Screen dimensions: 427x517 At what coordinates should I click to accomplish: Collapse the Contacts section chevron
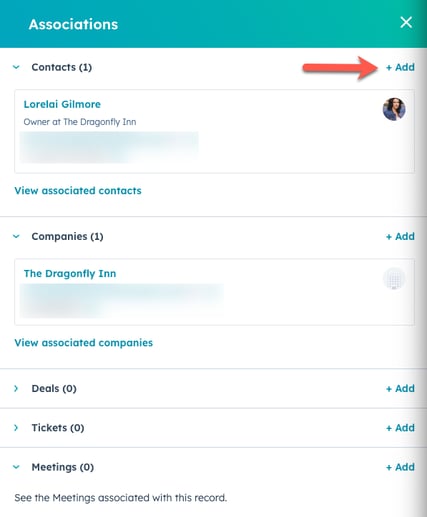(x=16, y=67)
